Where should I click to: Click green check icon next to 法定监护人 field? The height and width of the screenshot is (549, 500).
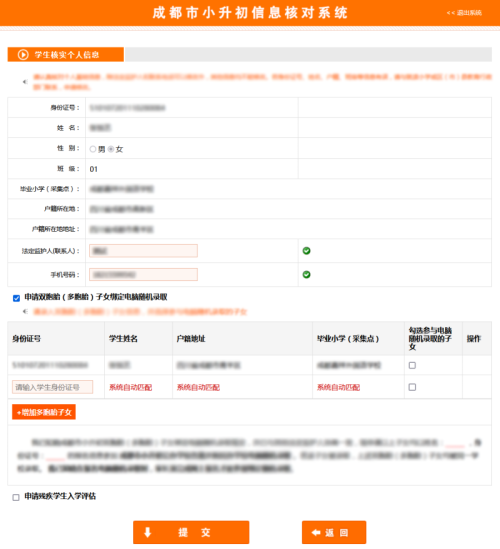(x=306, y=251)
